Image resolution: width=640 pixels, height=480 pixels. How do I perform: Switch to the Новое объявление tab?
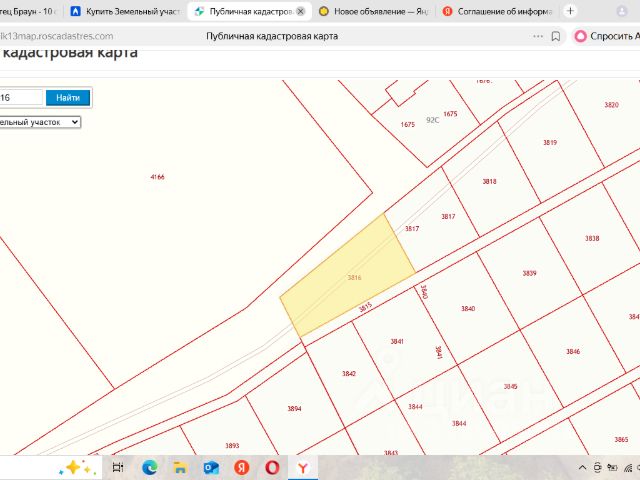point(374,11)
